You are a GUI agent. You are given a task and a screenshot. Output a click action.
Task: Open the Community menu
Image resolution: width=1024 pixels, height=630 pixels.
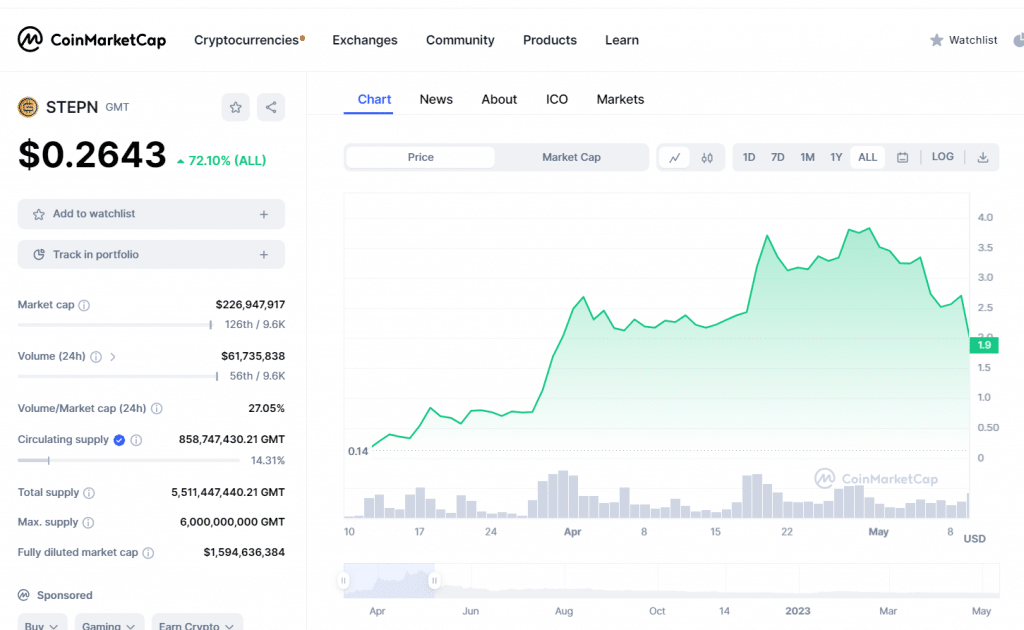[x=460, y=40]
